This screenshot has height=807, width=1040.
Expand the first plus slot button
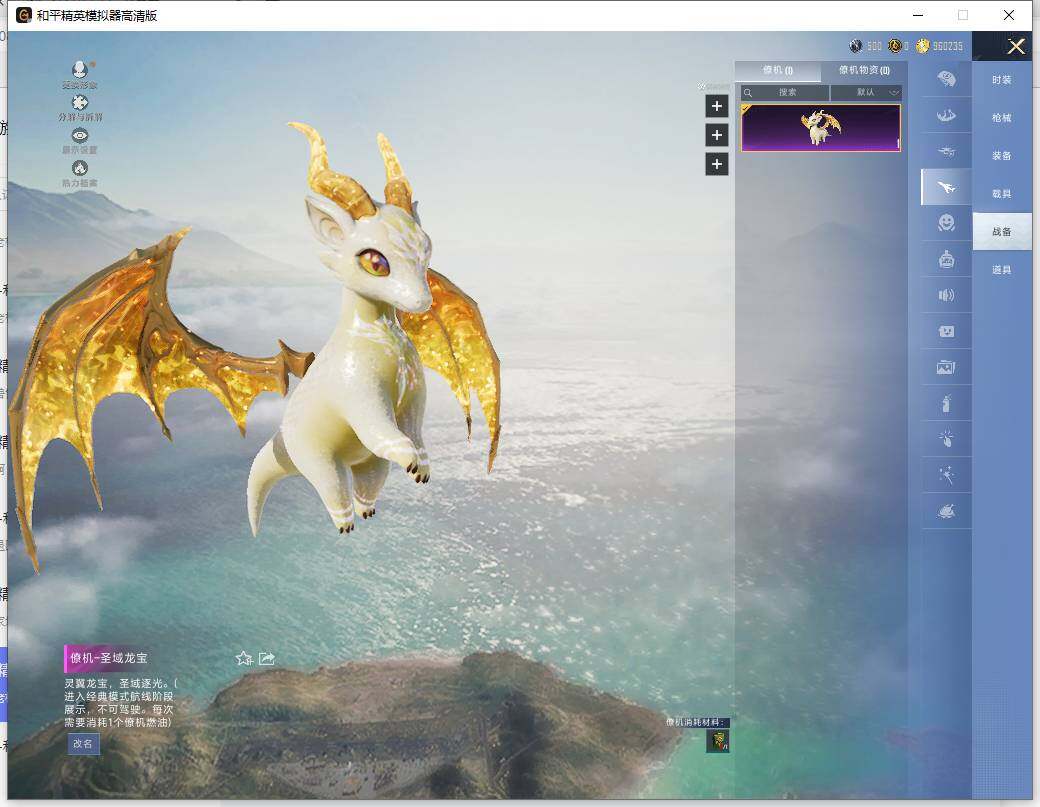pyautogui.click(x=716, y=106)
